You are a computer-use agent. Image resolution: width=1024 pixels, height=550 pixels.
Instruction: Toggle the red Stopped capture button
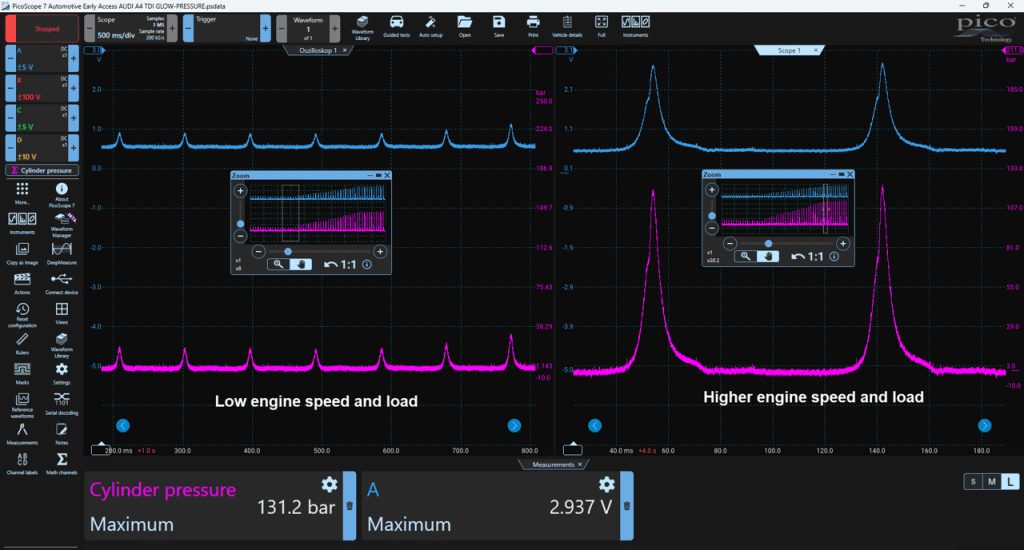point(42,29)
